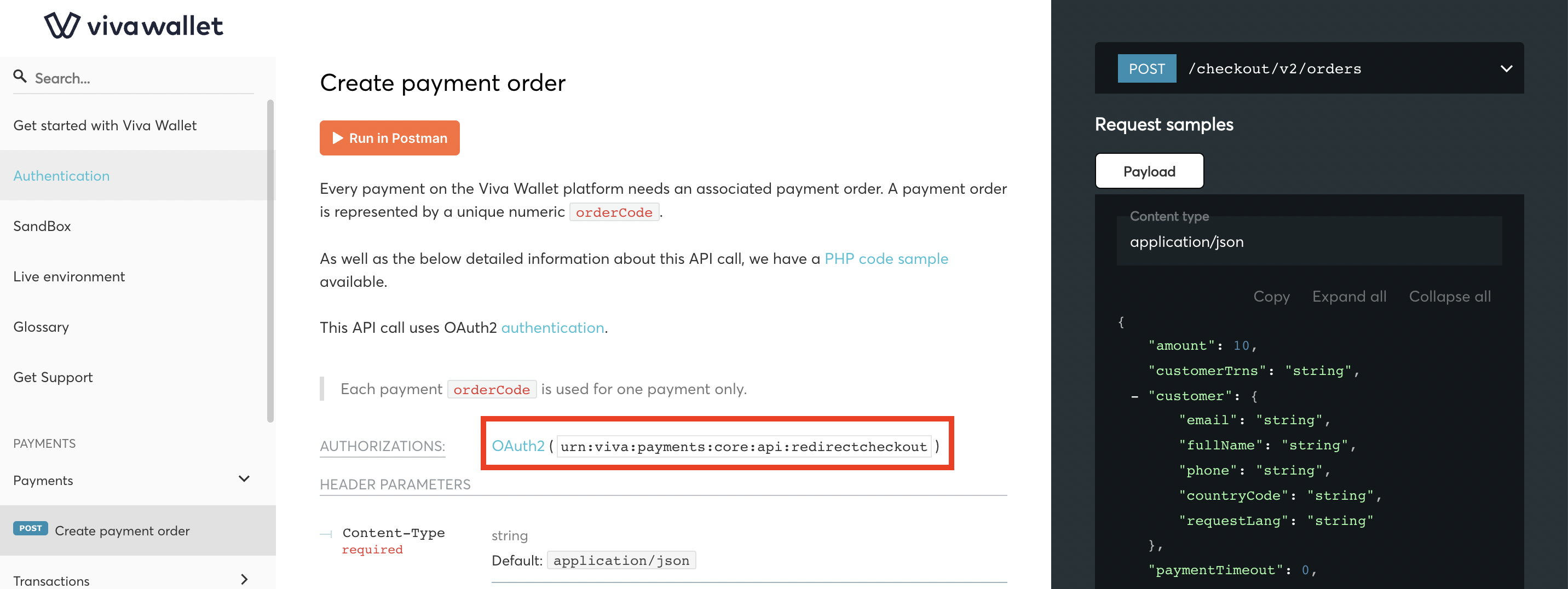This screenshot has width=1568, height=589.
Task: Click the Run in Postman button
Action: coord(390,137)
